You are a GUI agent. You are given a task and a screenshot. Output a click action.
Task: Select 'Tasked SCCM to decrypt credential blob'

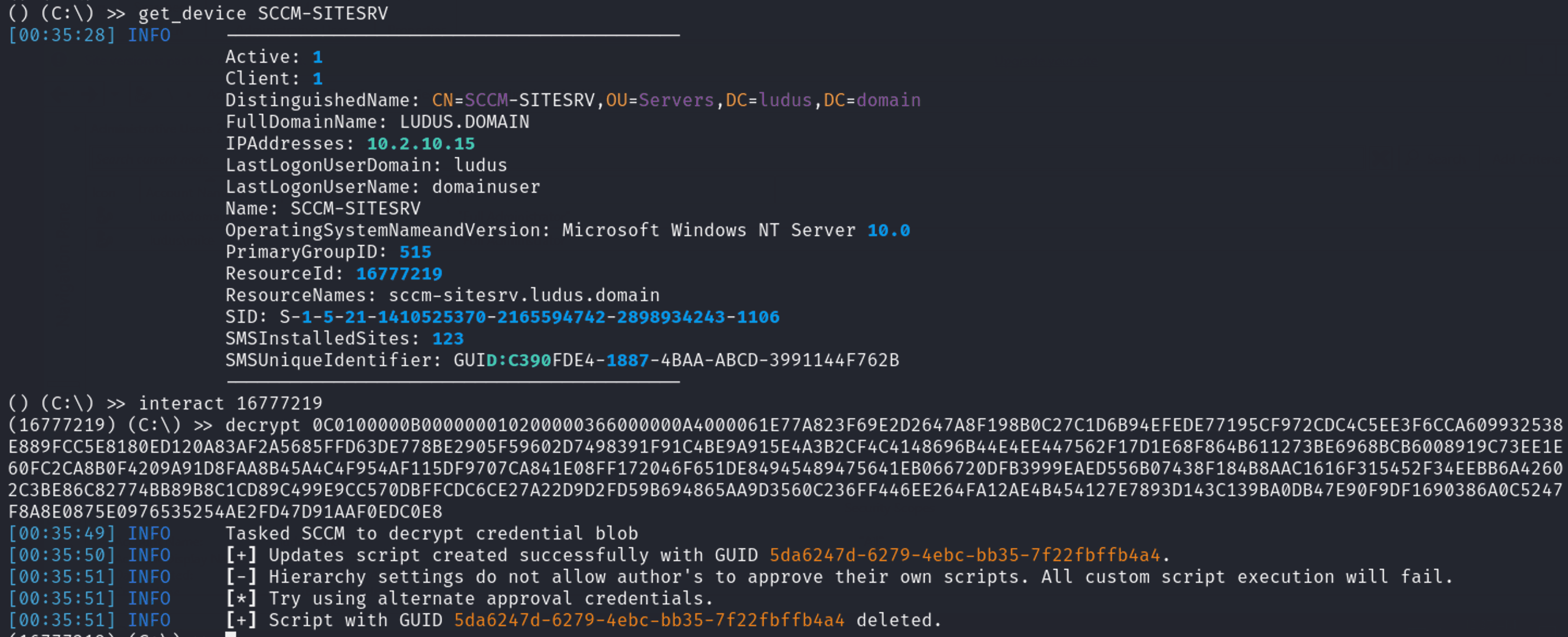coord(432,534)
